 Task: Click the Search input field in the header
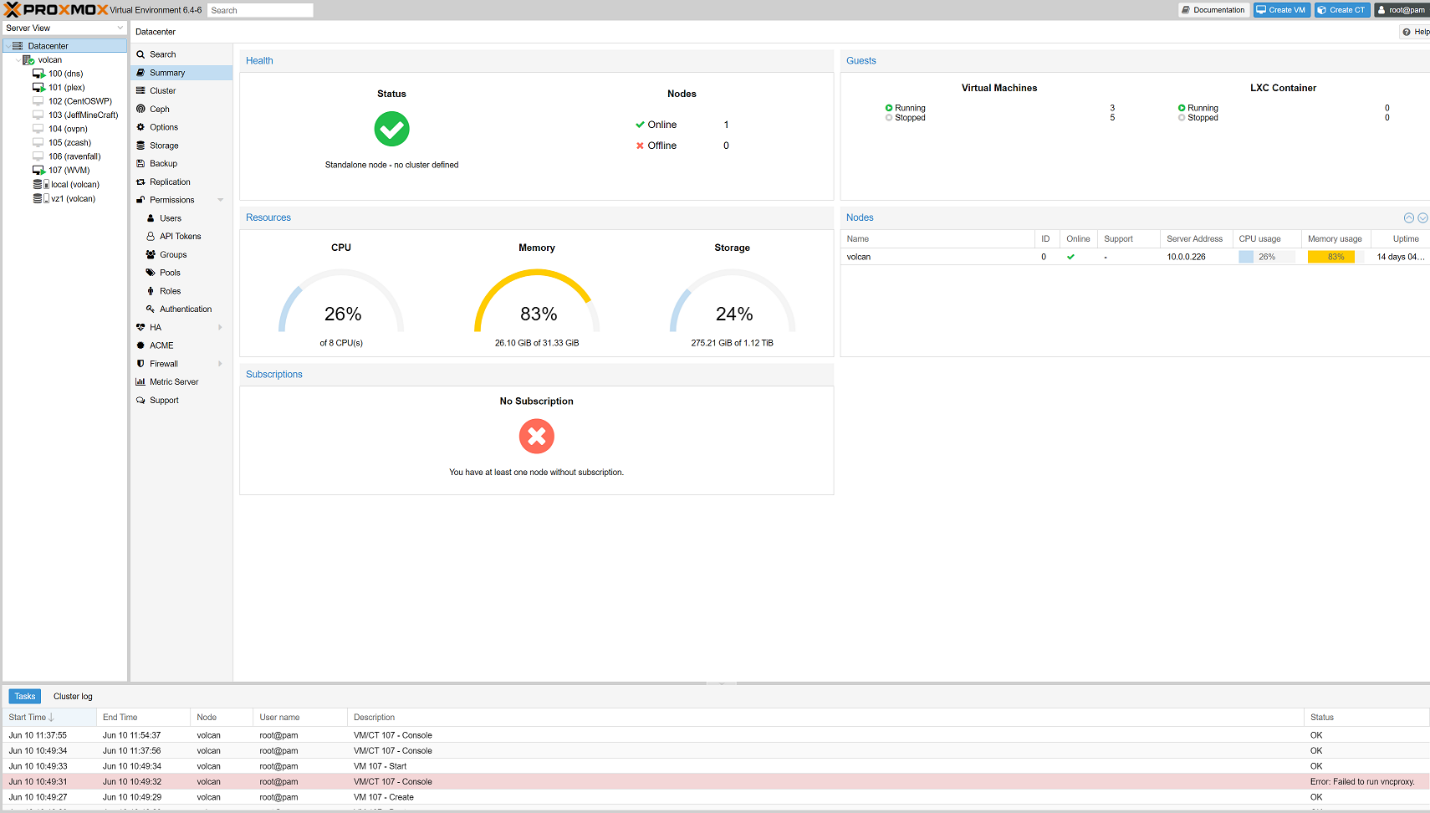260,10
